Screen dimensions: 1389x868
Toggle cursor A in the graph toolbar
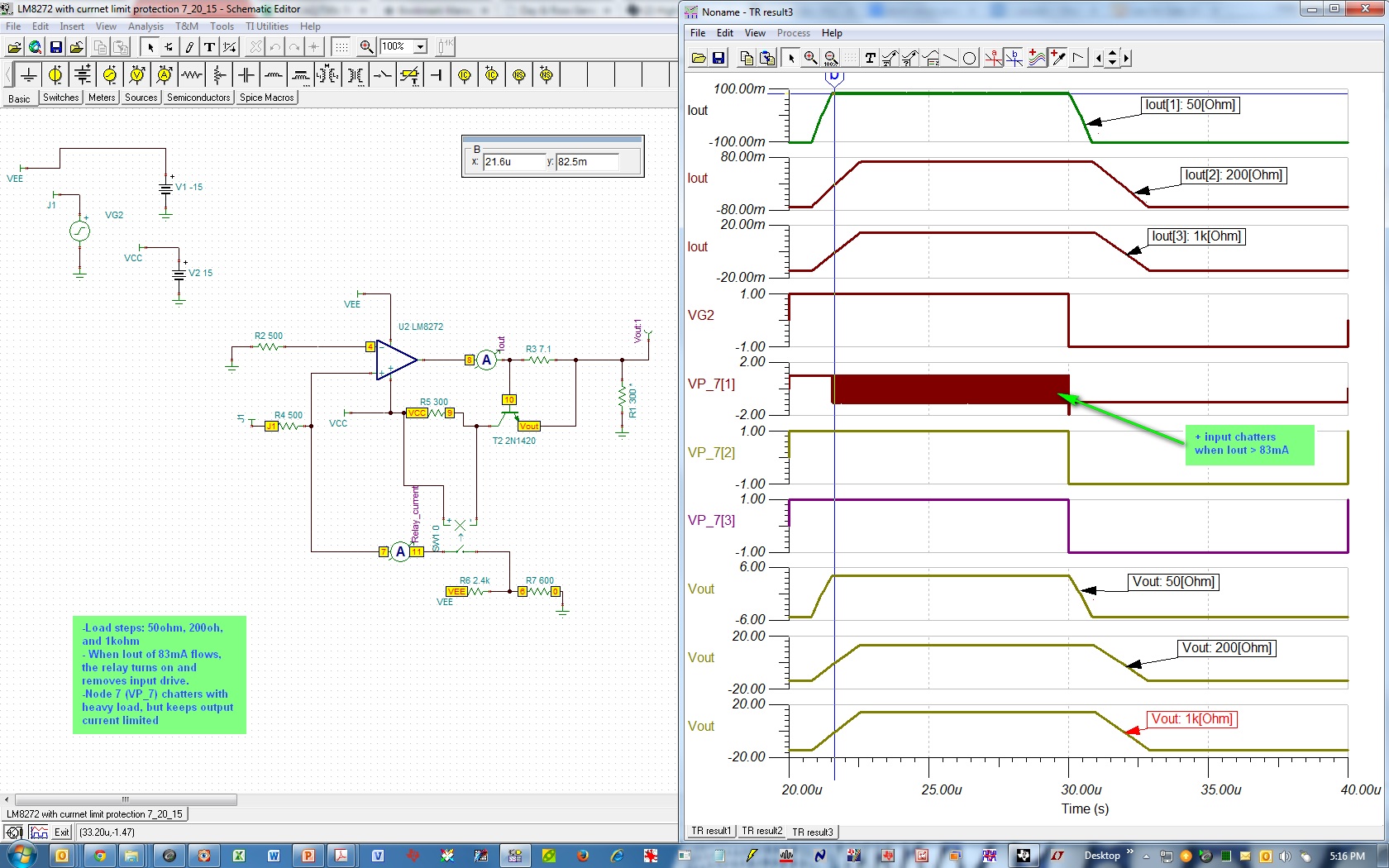click(993, 58)
